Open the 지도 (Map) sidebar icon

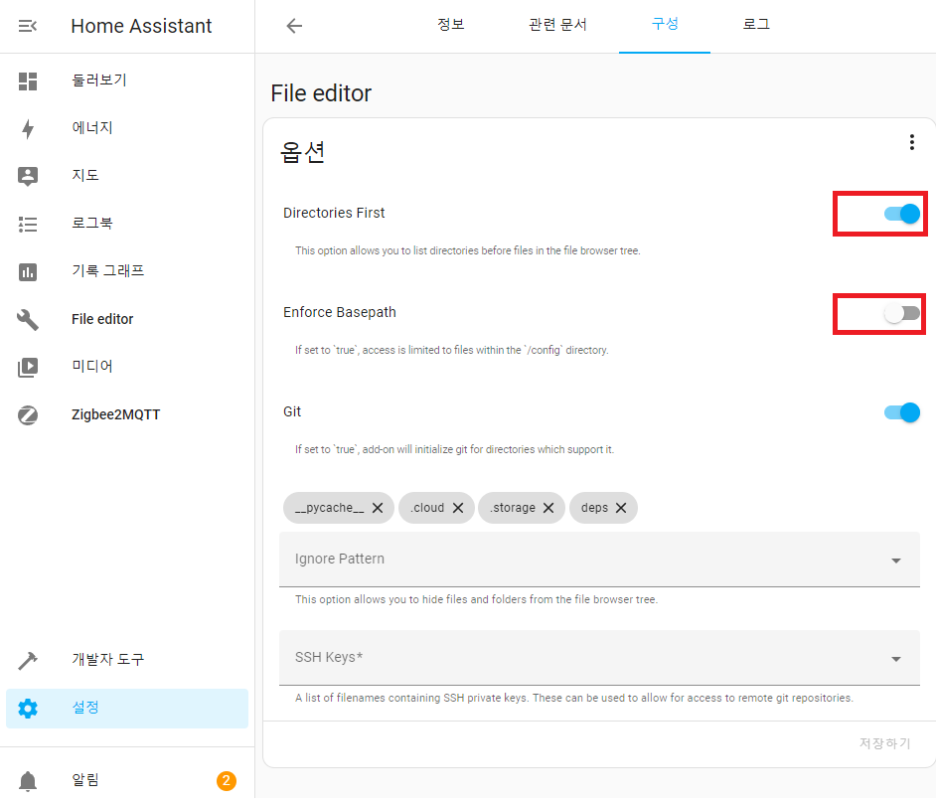pyautogui.click(x=28, y=175)
